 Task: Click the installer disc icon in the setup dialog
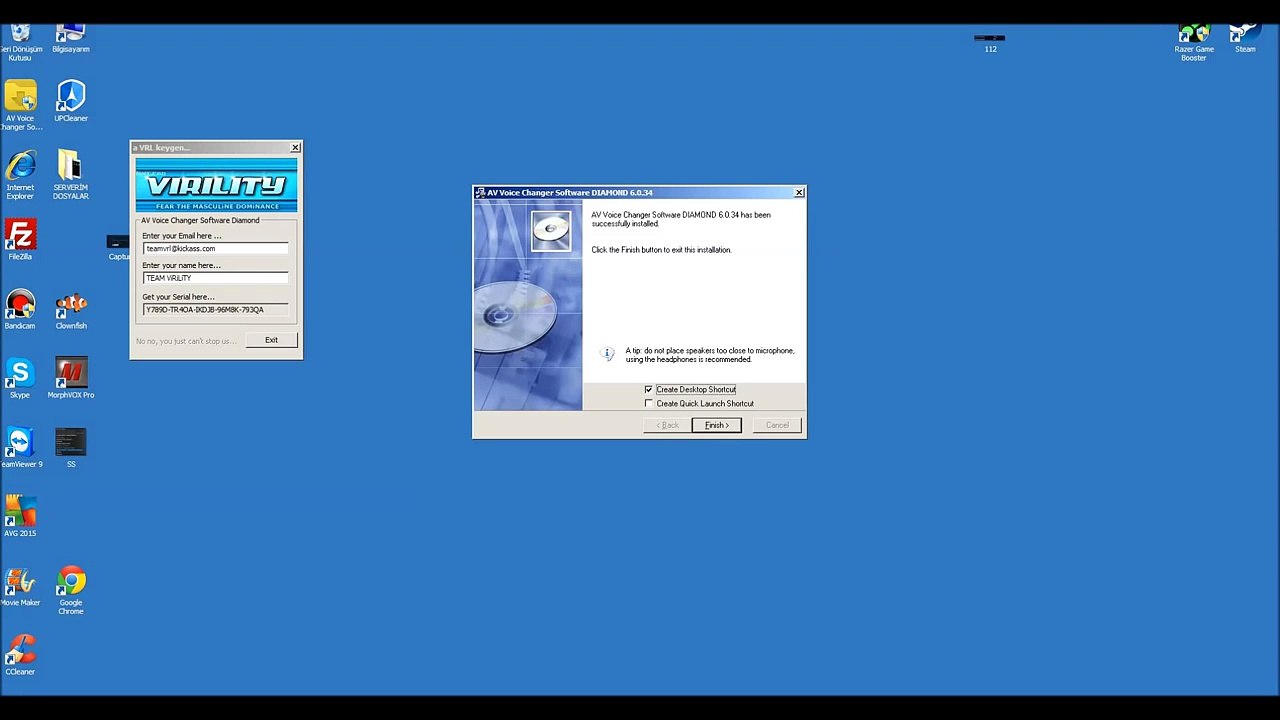click(x=551, y=231)
